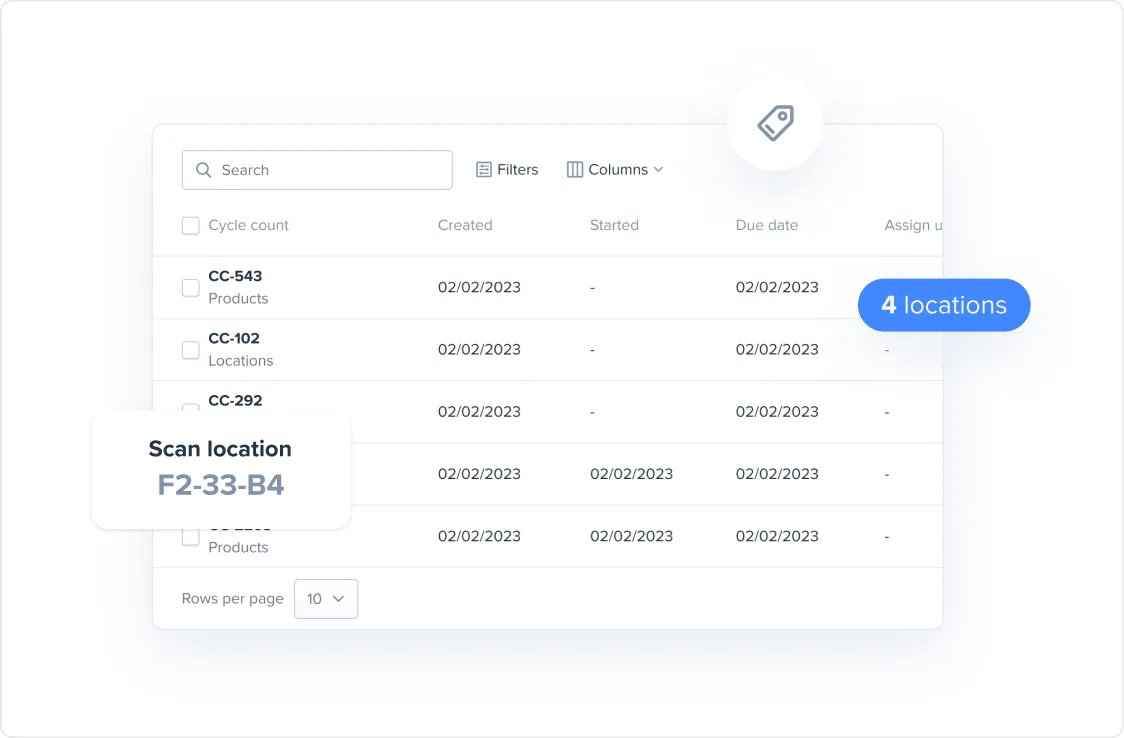
Task: Select the CC-292 cycle count entry
Action: (236, 400)
